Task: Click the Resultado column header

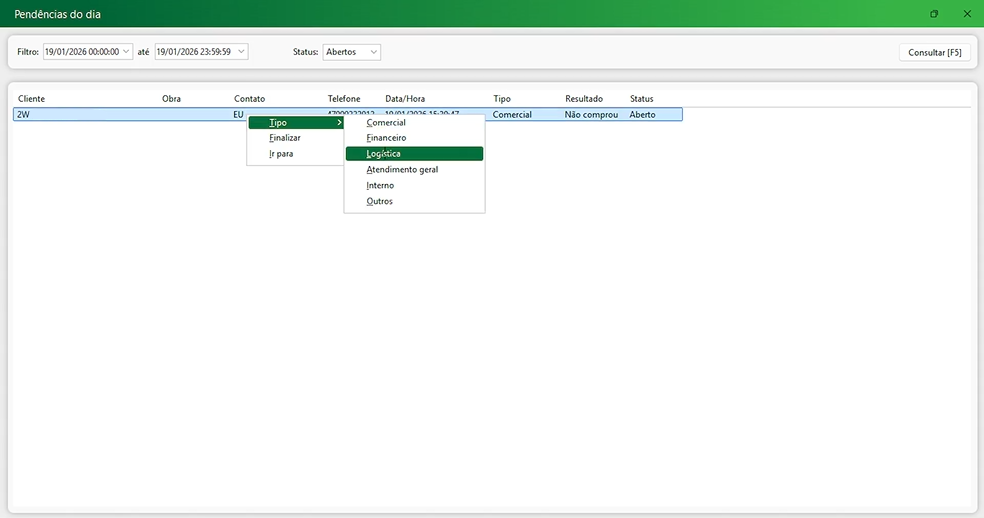Action: pyautogui.click(x=584, y=99)
